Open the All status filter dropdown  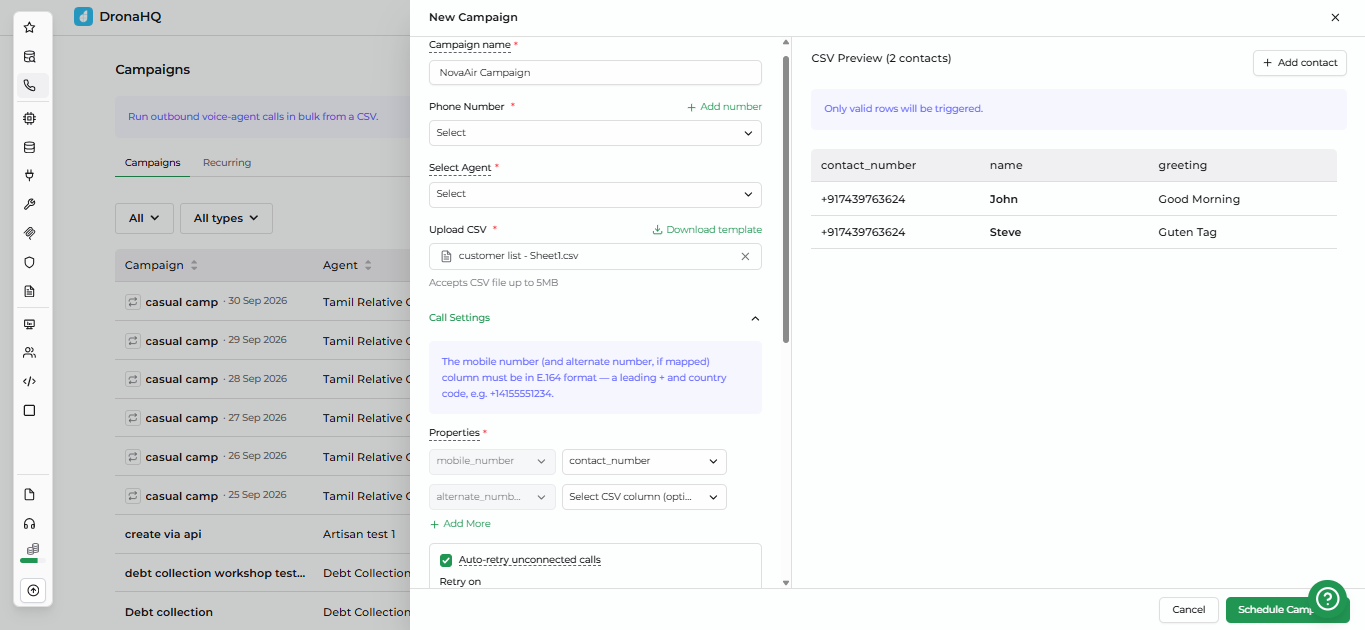[145, 218]
